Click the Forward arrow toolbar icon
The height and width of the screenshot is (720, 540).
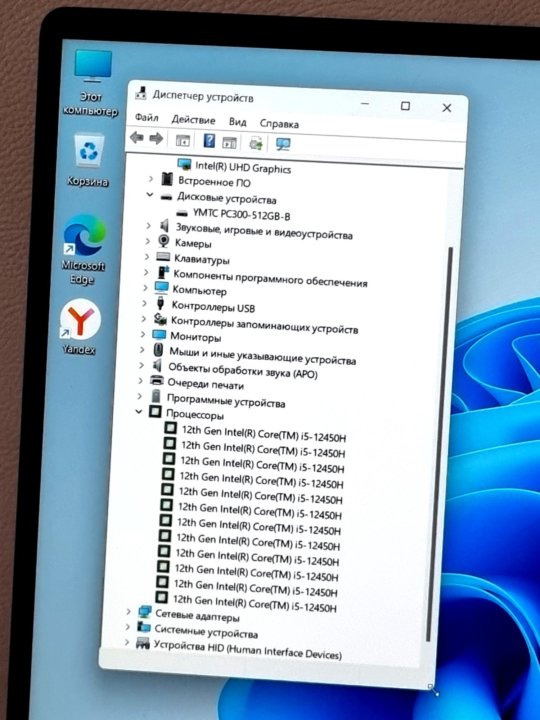coord(157,138)
